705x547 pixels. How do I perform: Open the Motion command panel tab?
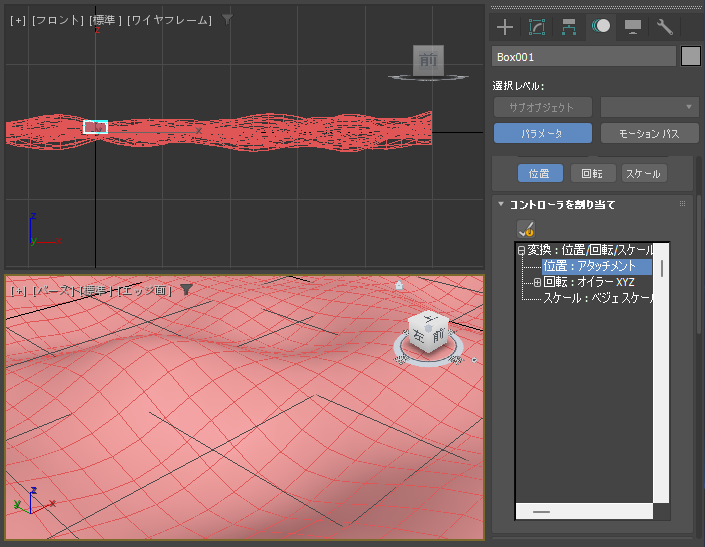click(x=601, y=26)
